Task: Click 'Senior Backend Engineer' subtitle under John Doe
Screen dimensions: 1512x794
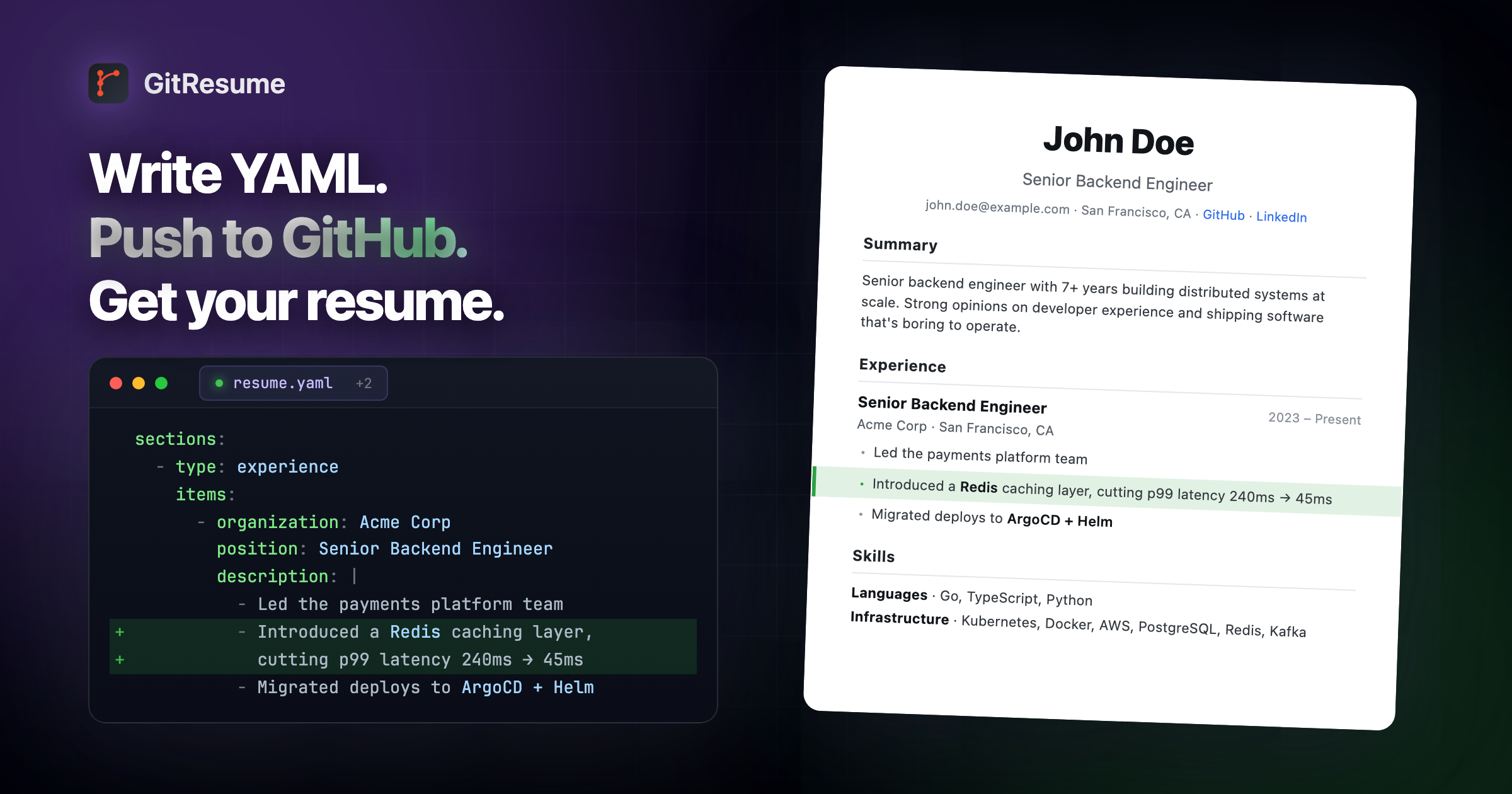Action: [x=1117, y=182]
